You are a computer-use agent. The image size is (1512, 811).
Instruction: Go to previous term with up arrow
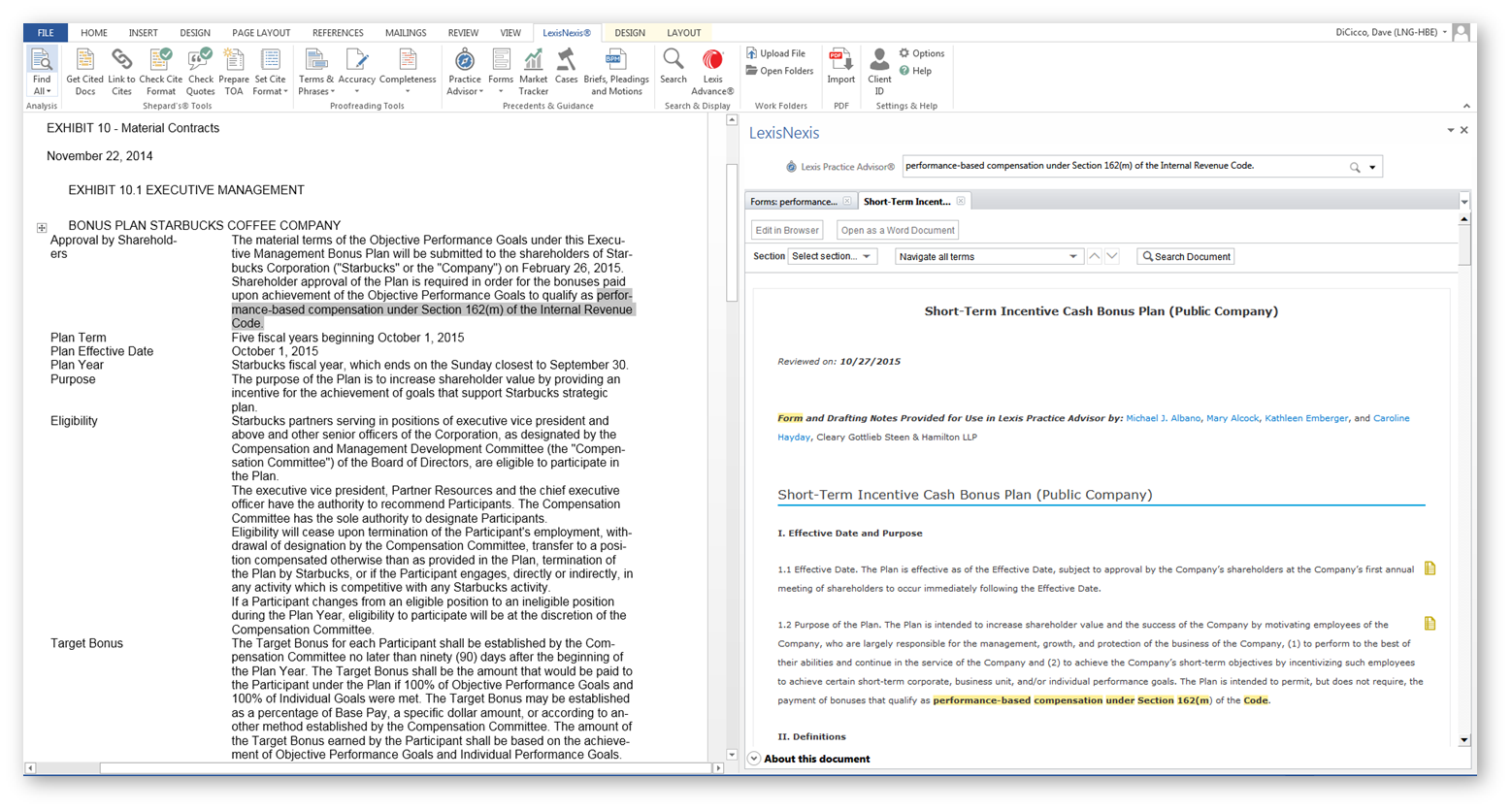pos(1095,256)
